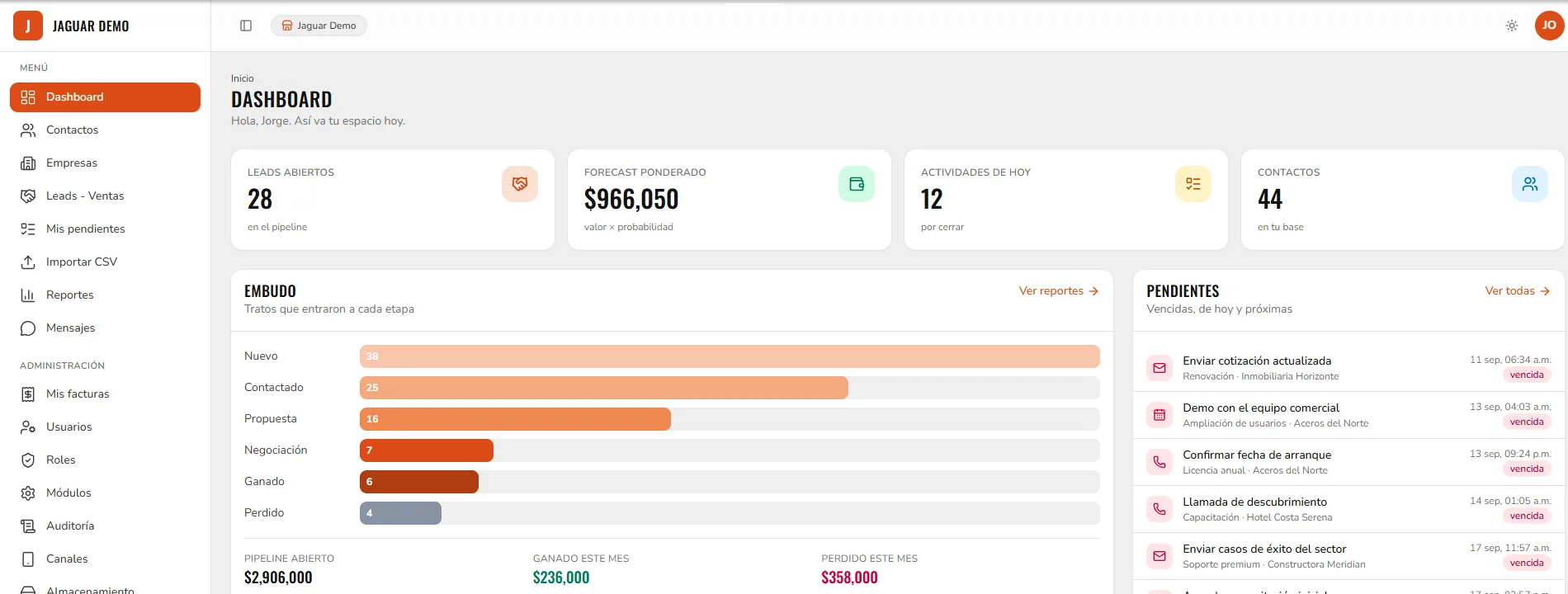Open Auditoría log
This screenshot has width=1568, height=594.
[105, 526]
